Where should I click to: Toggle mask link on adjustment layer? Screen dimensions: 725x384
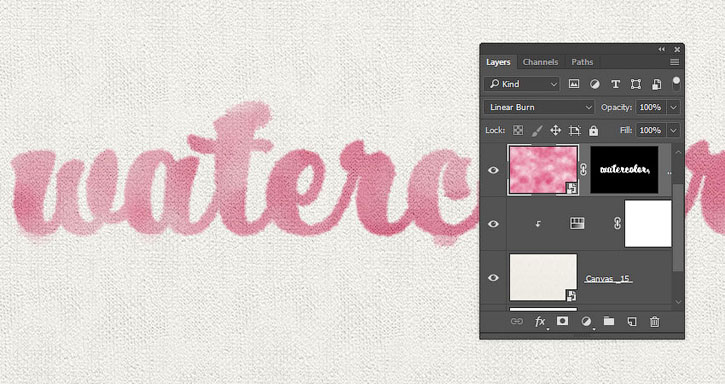(617, 224)
